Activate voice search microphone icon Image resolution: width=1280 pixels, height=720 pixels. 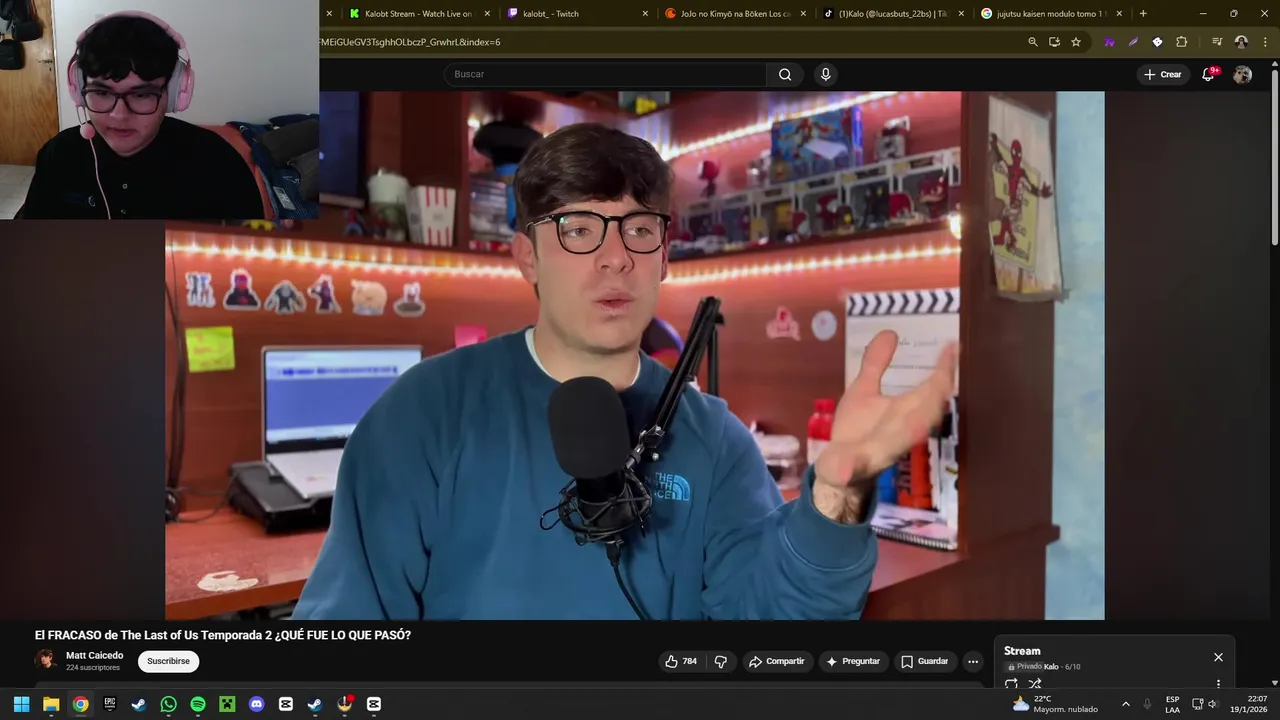click(825, 74)
